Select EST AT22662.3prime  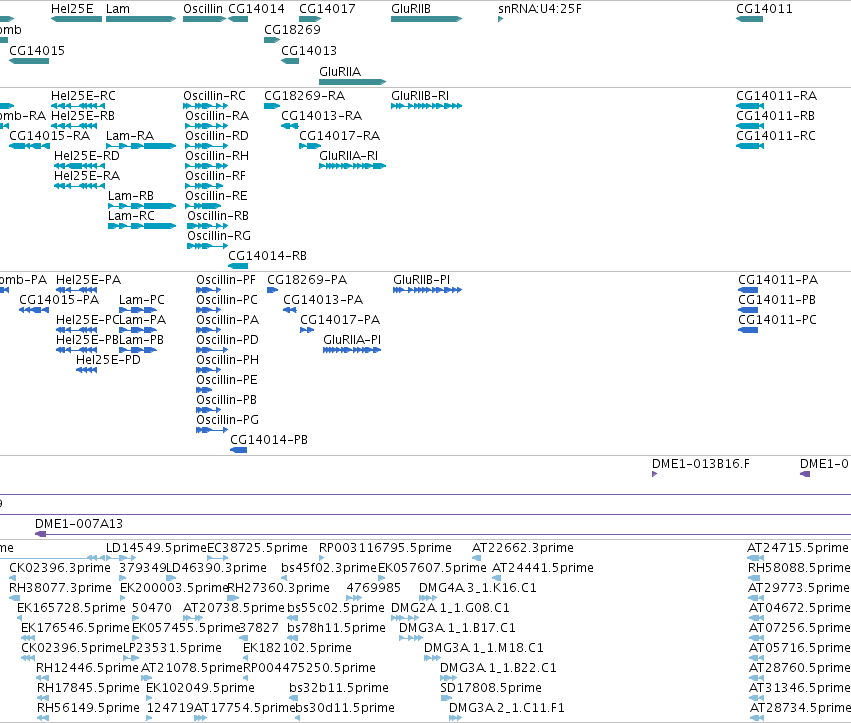(523, 548)
